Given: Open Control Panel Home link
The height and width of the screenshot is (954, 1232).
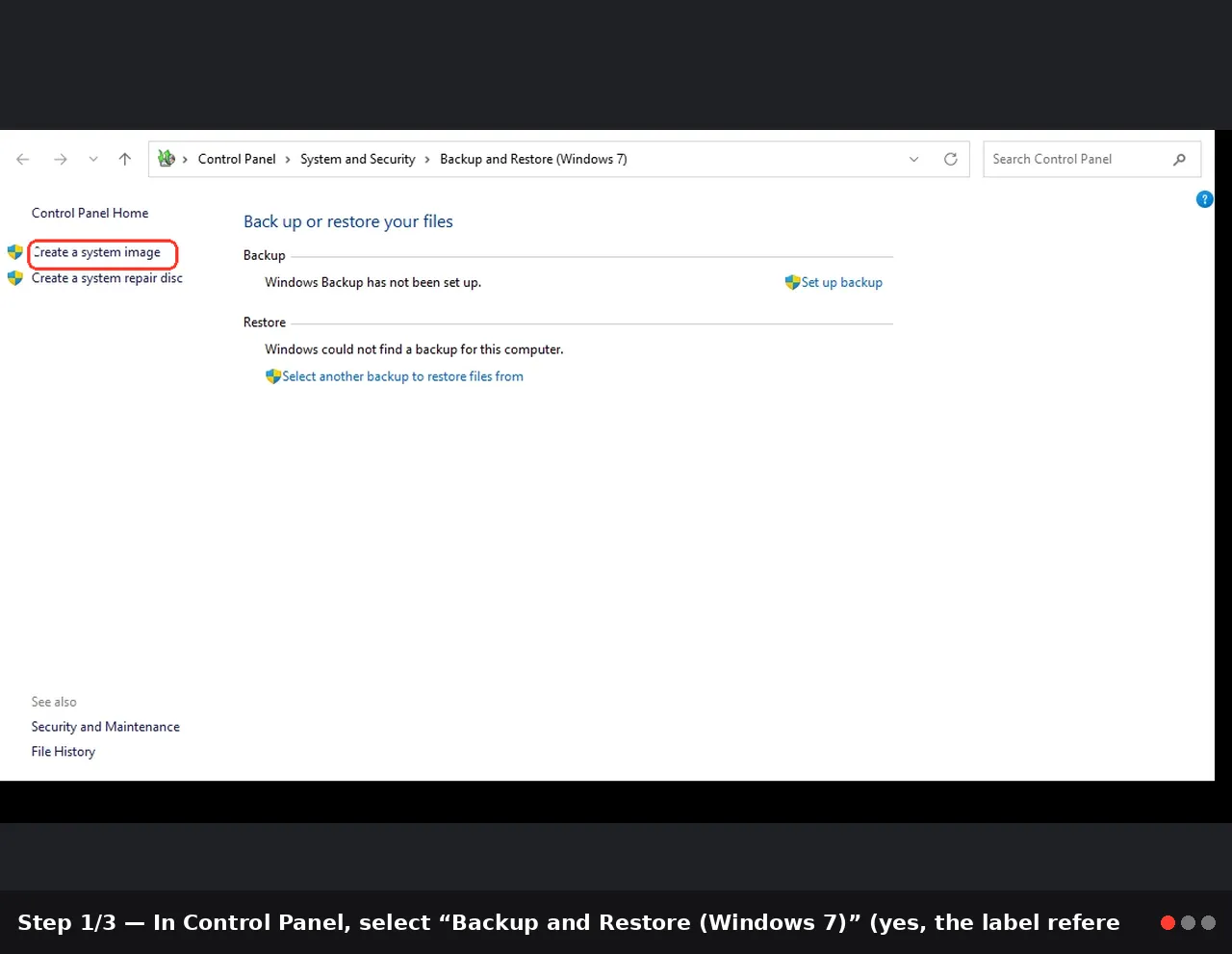Looking at the screenshot, I should tap(90, 213).
